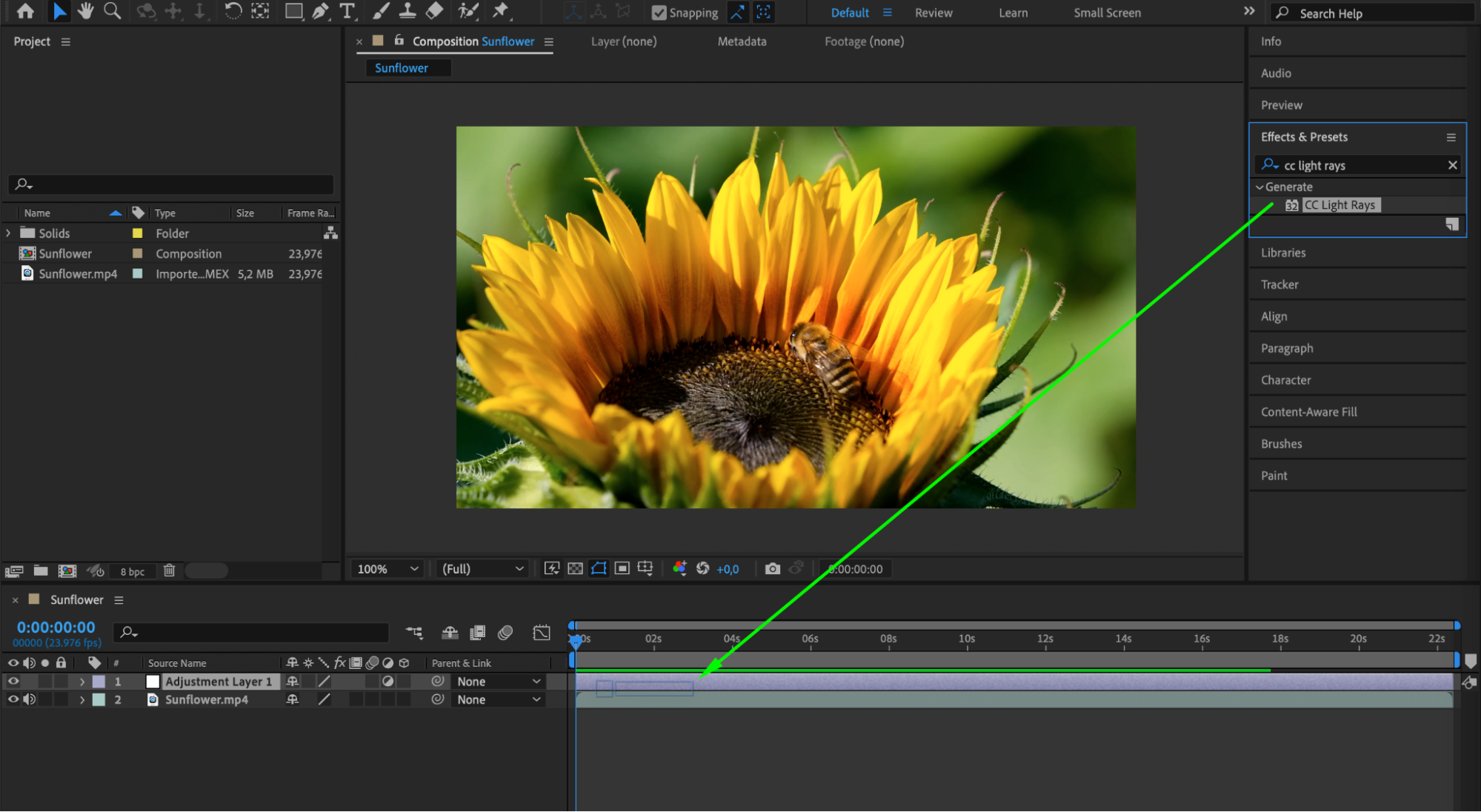The width and height of the screenshot is (1481, 812).
Task: Click the yellow label swatch of Solids
Action: point(137,233)
